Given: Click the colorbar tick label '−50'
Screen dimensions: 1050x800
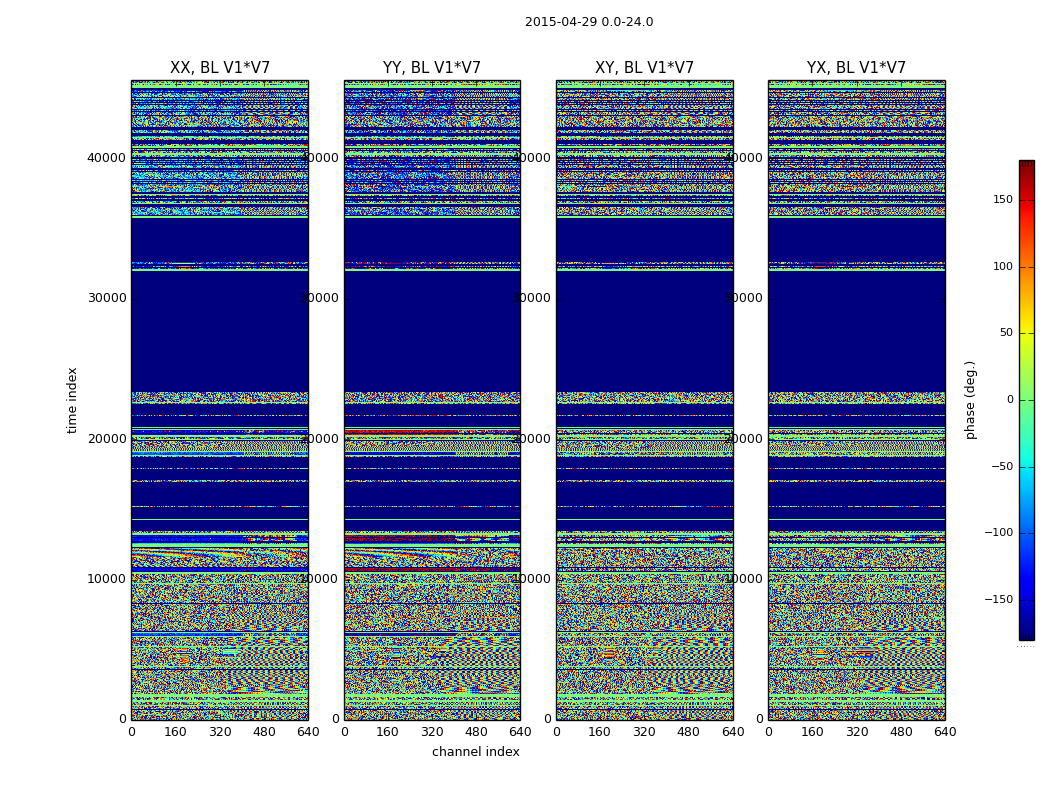Looking at the screenshot, I should click(x=1002, y=467).
